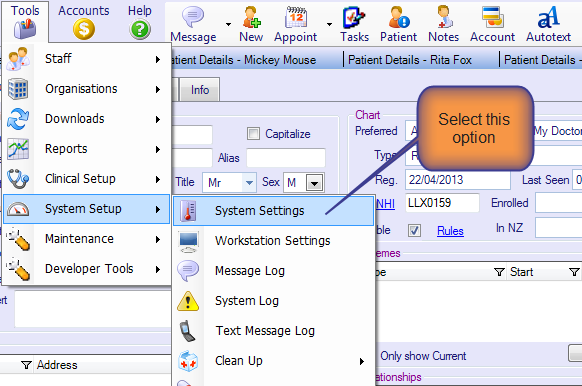Image resolution: width=582 pixels, height=386 pixels.
Task: Click the System Log warning triangle icon
Action: (x=188, y=301)
